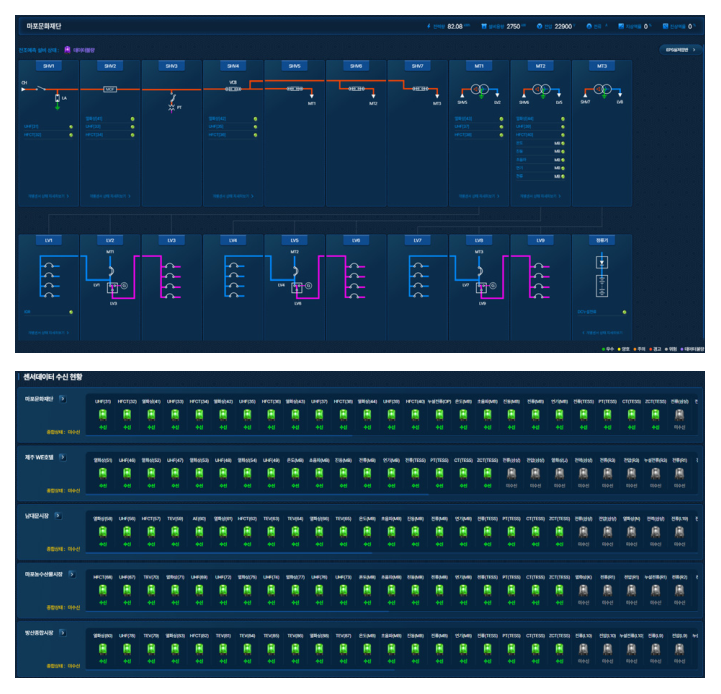Viewport: 721px width, 694px height.
Task: Click the generator switch symbol in LV2
Action: click(113, 288)
